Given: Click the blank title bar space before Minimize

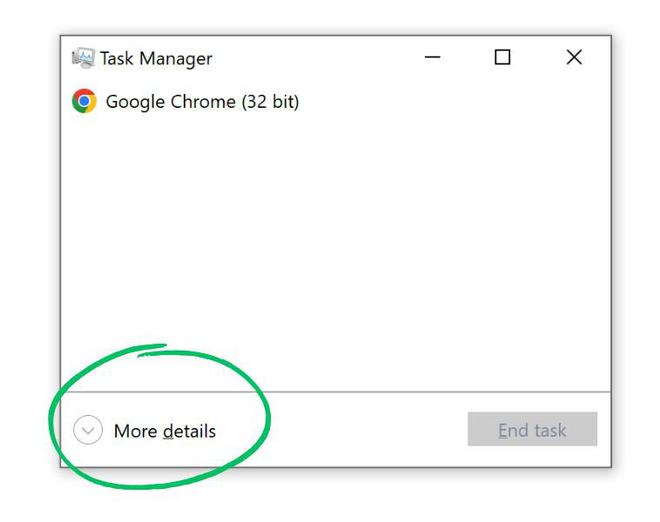Looking at the screenshot, I should (320, 58).
